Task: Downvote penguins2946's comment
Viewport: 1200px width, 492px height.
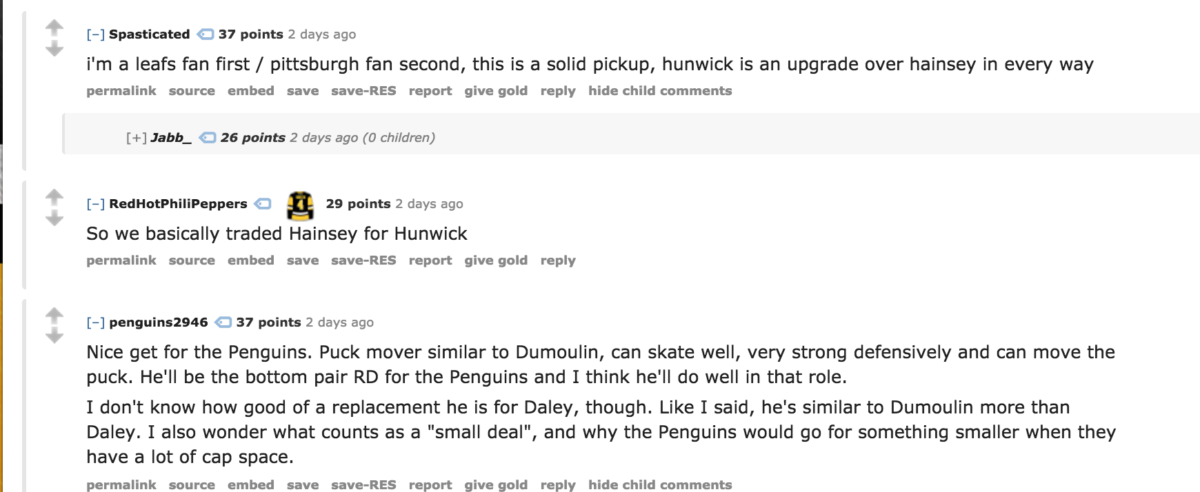Action: (54, 337)
